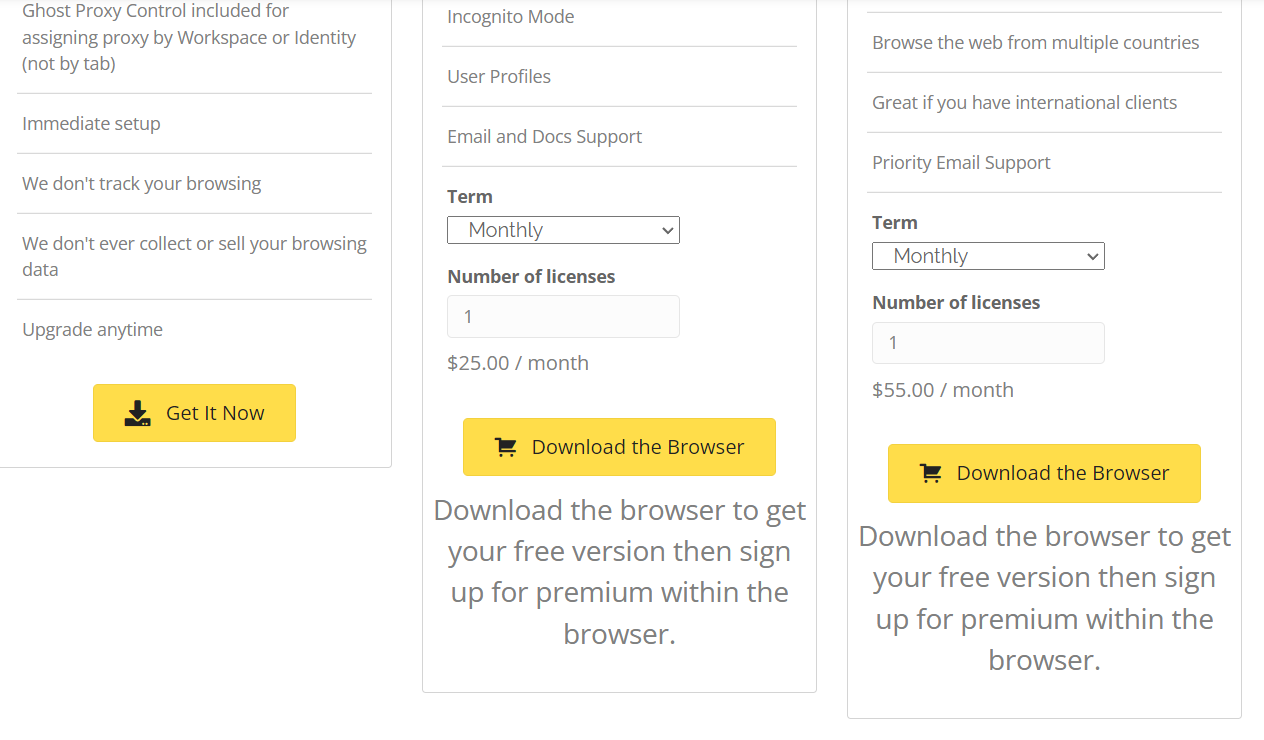The height and width of the screenshot is (740, 1264).
Task: Click the download icon inside Get It Now button
Action: (x=135, y=411)
